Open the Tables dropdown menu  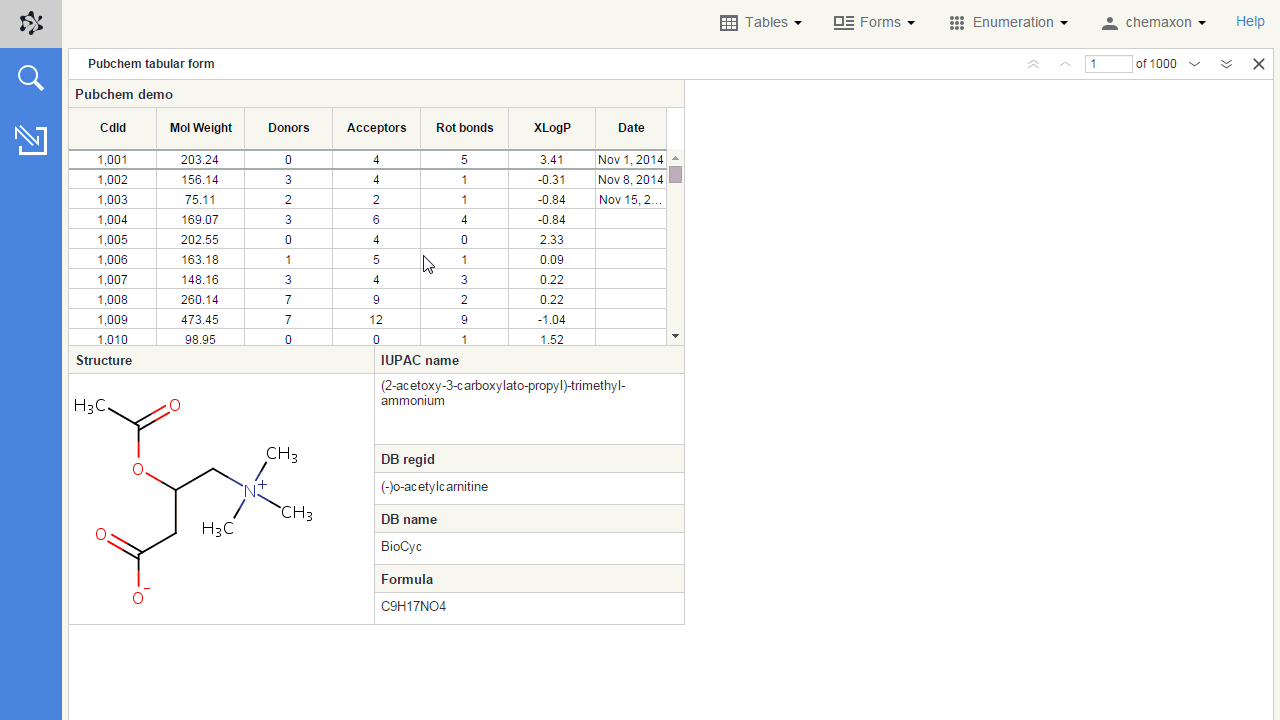click(769, 22)
